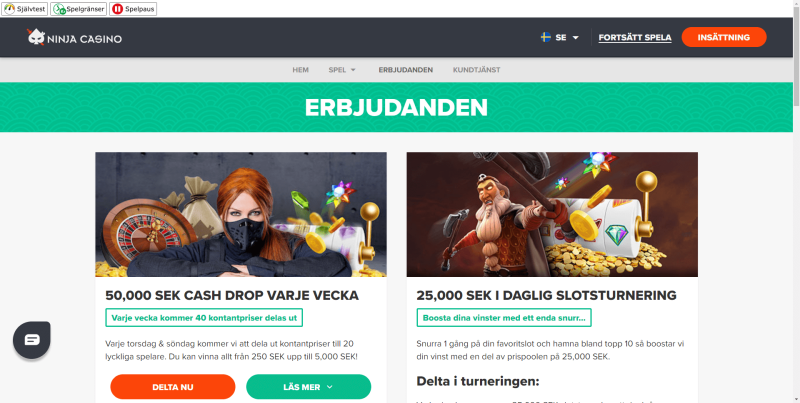This screenshot has height=403, width=800.
Task: Click the 25,000 SEK daglig slotsturnering heading
Action: (546, 295)
